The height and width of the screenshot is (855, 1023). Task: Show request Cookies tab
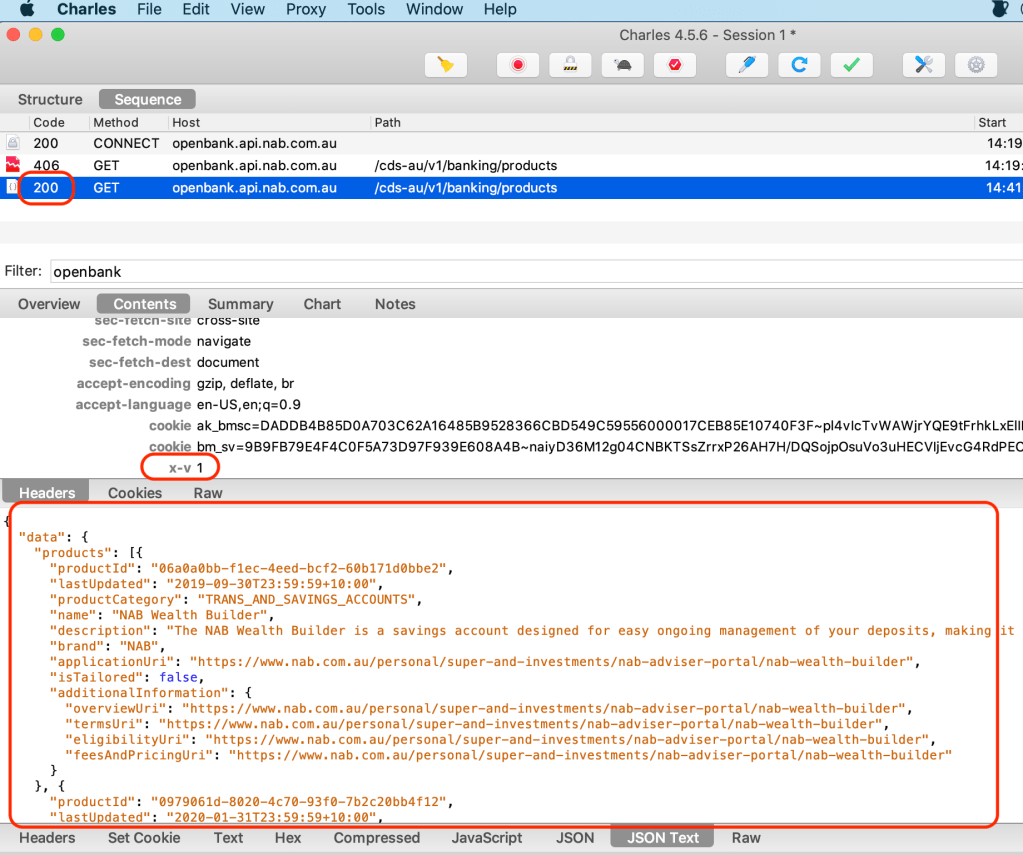[x=135, y=492]
